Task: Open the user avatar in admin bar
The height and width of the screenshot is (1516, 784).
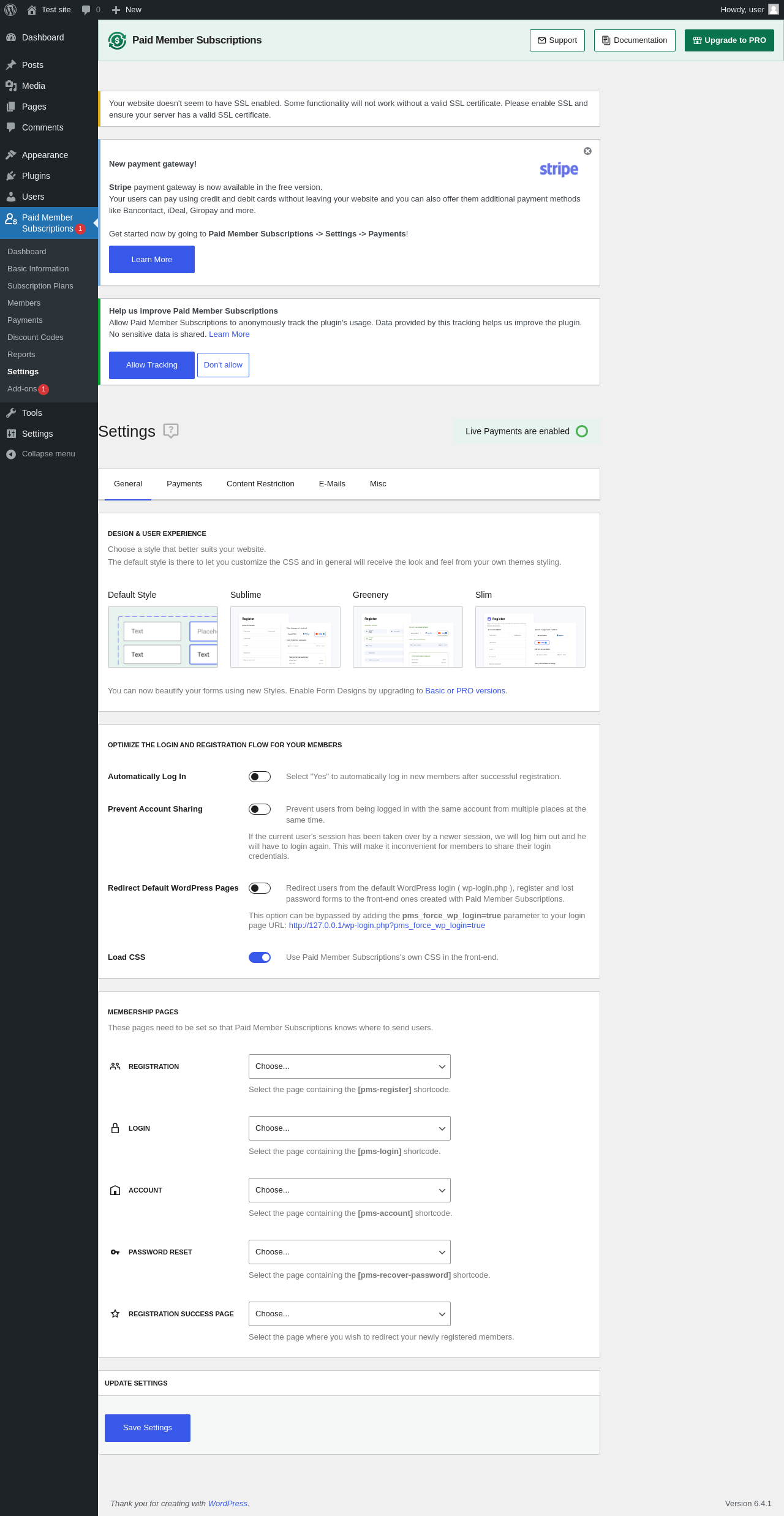Action: point(774,10)
